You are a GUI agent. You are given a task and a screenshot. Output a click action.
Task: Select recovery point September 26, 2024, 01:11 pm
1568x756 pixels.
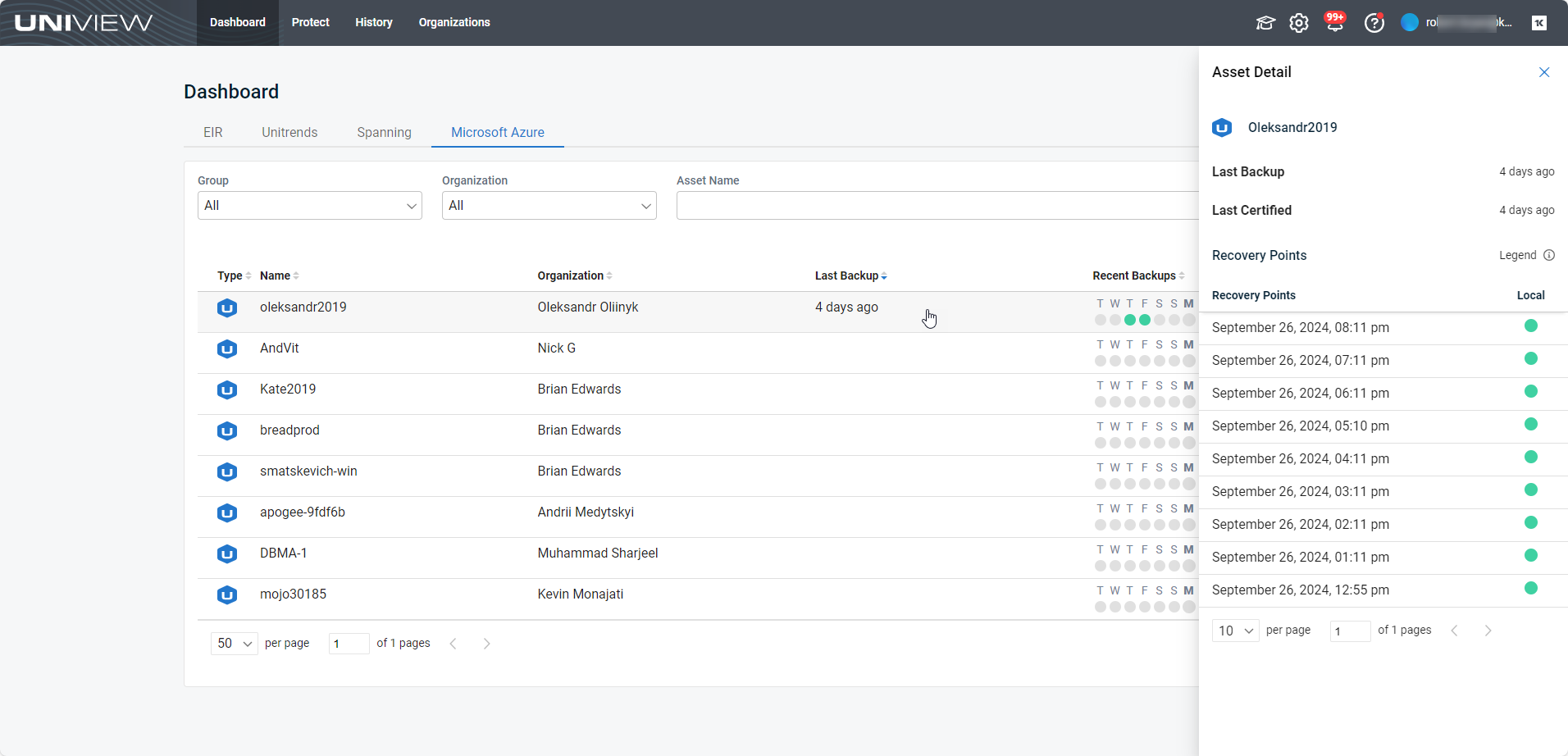tap(1301, 558)
